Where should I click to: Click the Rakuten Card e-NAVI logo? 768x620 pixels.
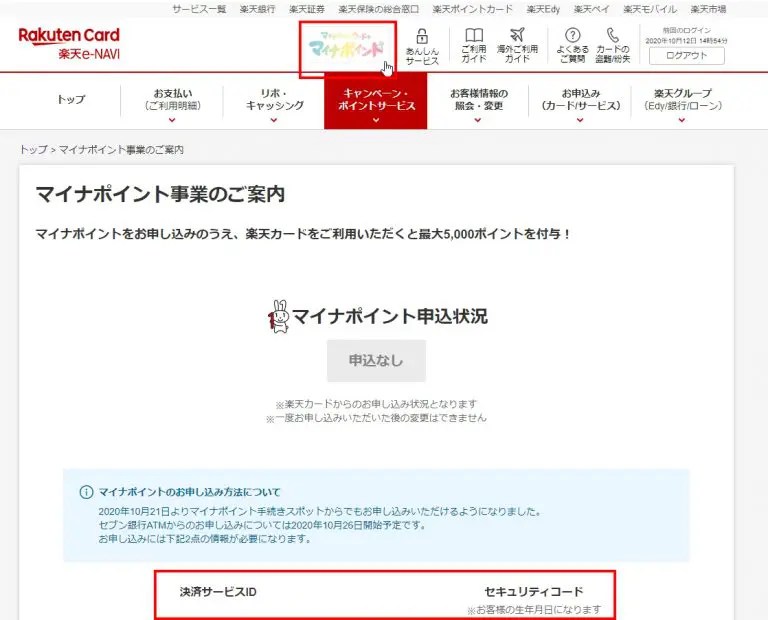[x=69, y=44]
